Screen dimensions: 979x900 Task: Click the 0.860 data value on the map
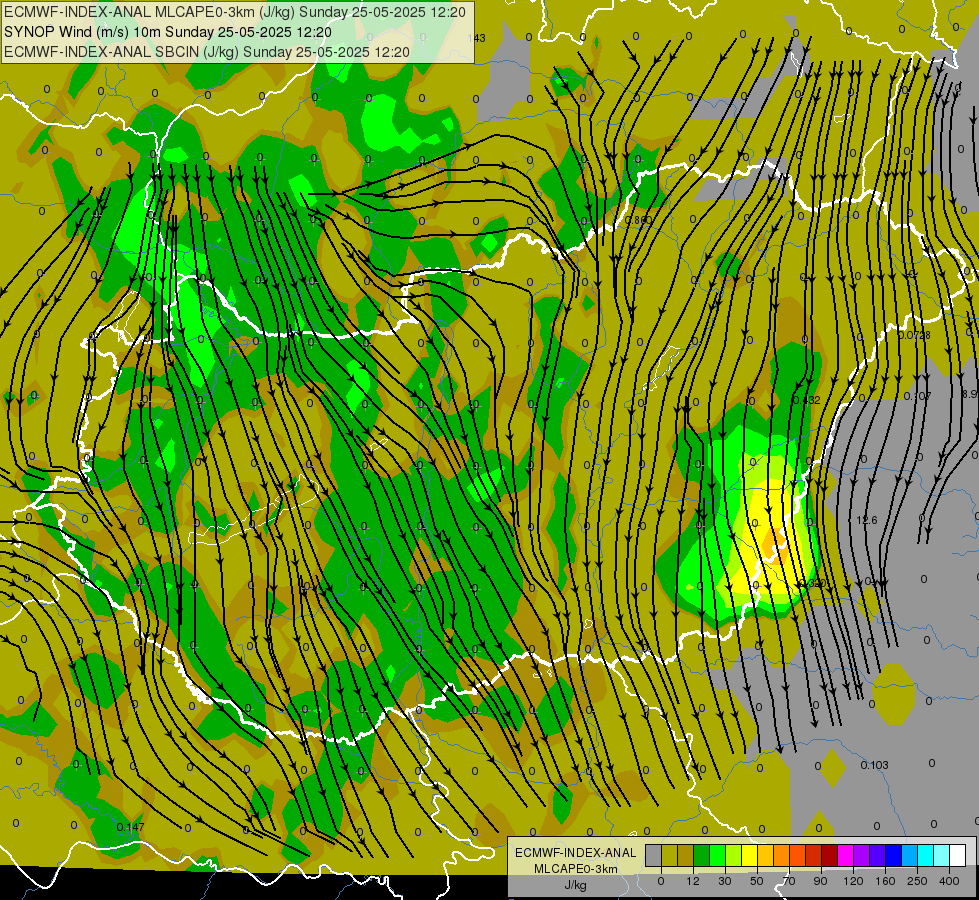[x=639, y=220]
